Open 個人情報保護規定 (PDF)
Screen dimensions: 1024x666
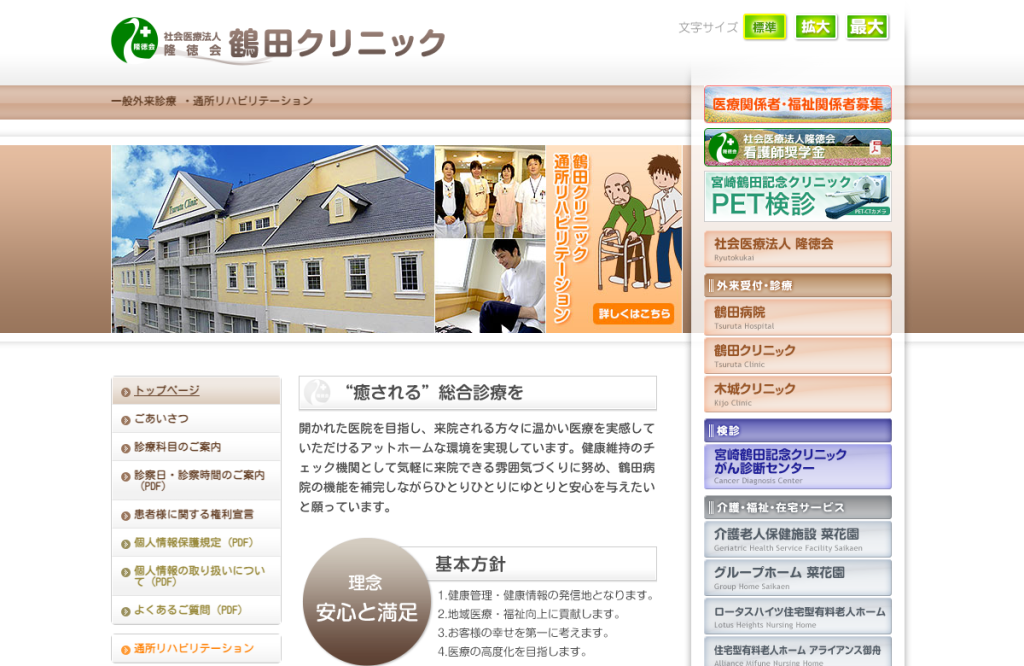click(x=197, y=543)
